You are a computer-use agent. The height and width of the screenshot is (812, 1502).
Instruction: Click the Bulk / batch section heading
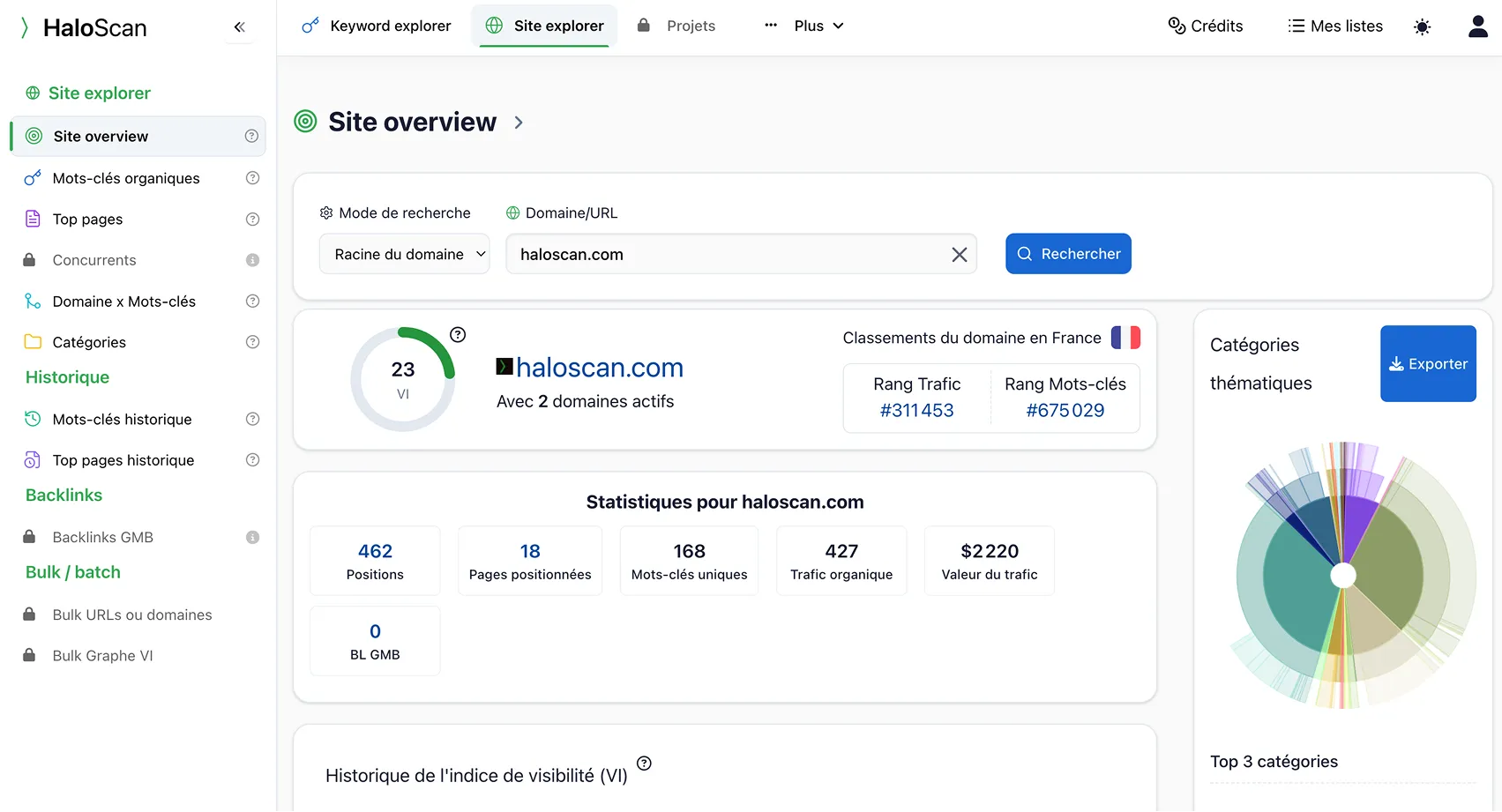(x=73, y=572)
